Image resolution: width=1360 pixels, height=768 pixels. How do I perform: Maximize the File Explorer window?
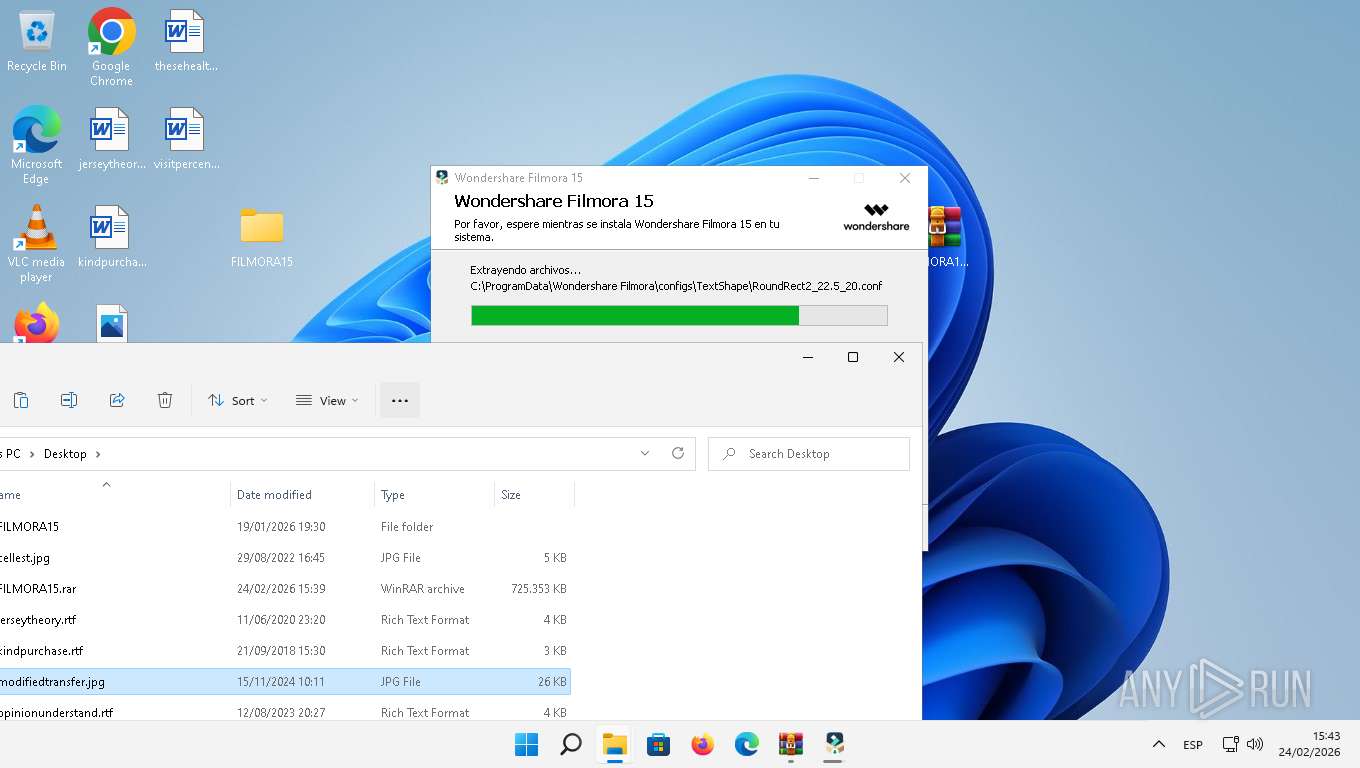tap(853, 357)
